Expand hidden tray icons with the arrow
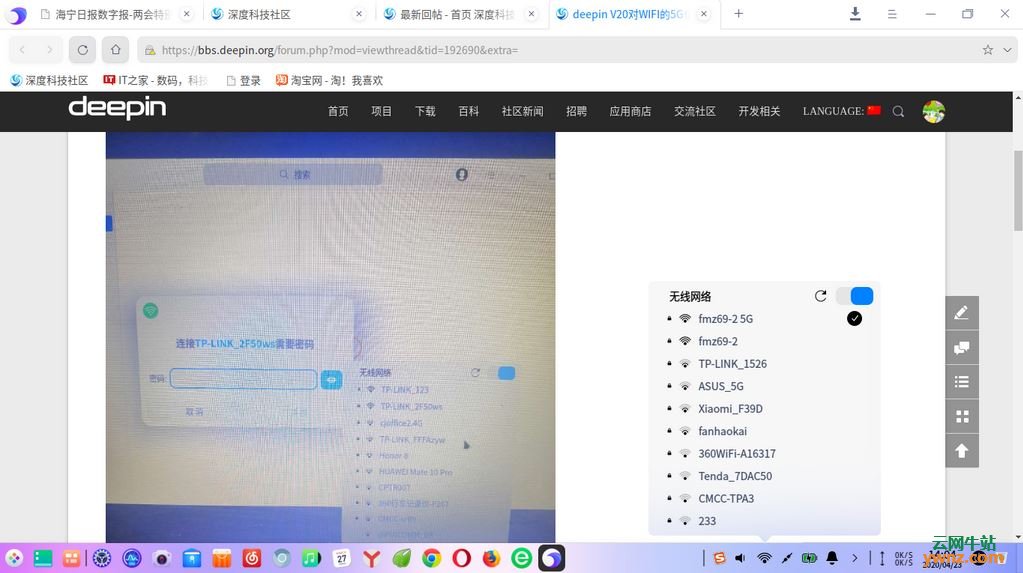 tap(855, 558)
